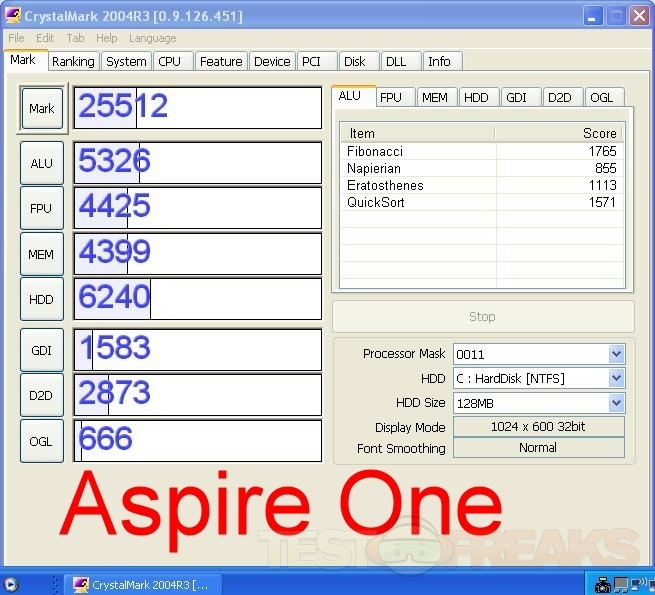Click the system tray camera device icon
This screenshot has width=655, height=595.
603,584
